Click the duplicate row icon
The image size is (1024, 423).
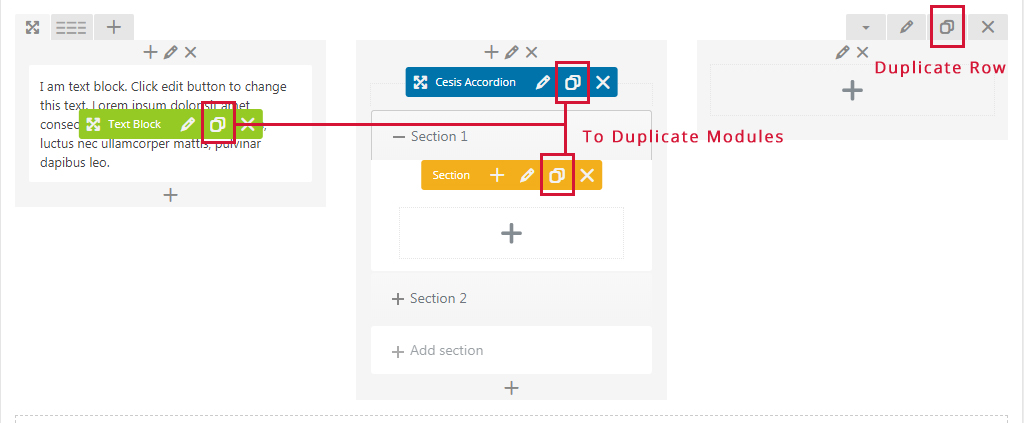(x=947, y=27)
